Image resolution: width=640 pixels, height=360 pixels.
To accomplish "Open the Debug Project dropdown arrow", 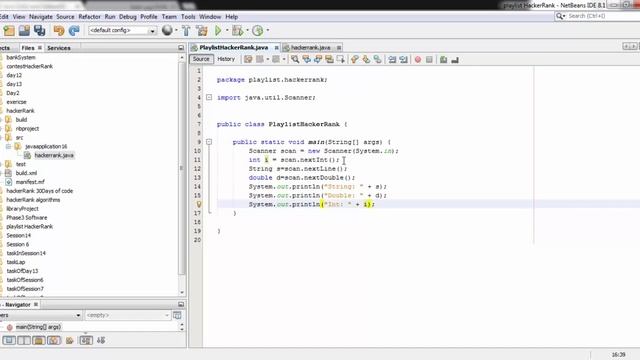I will [x=247, y=31].
